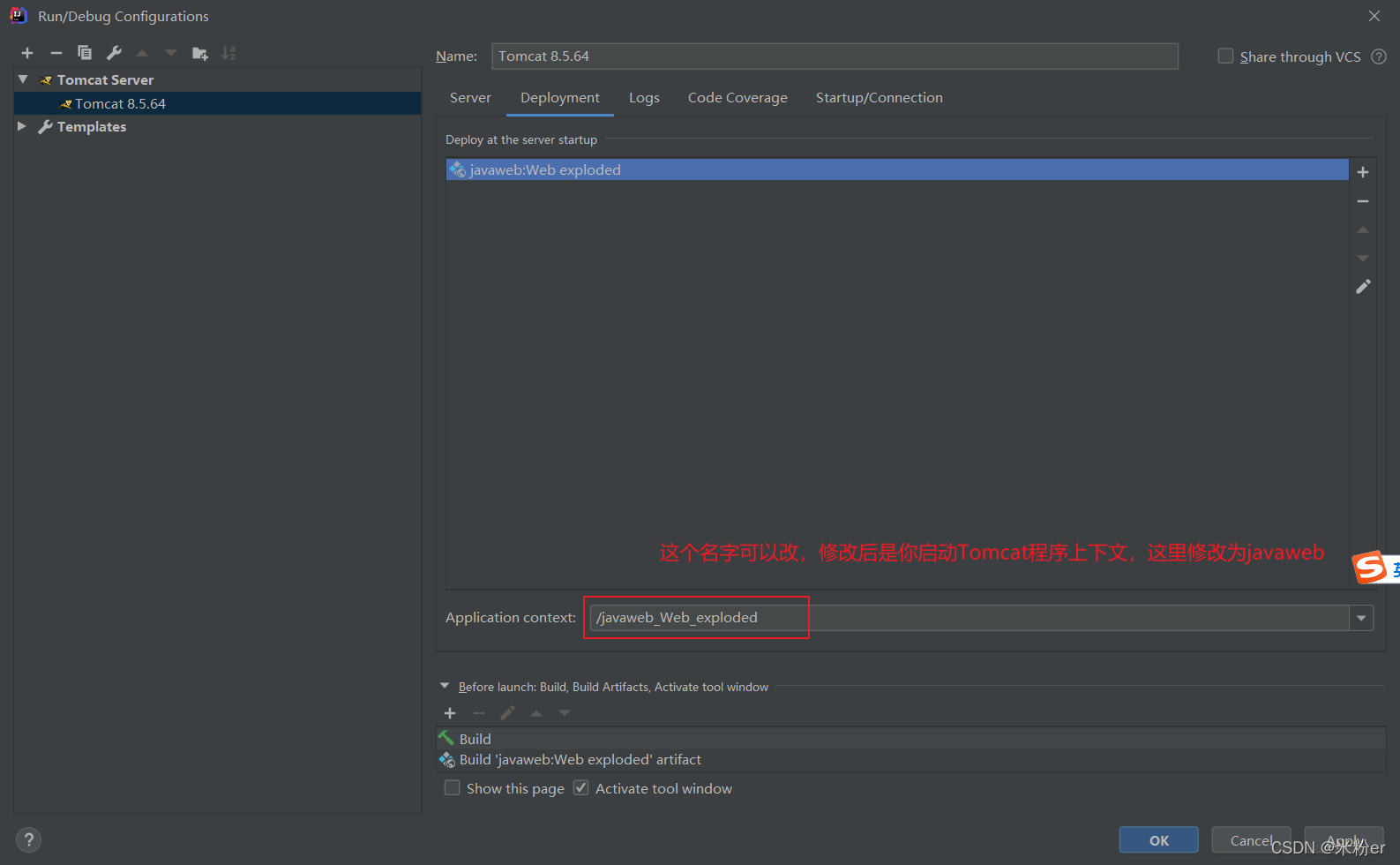Enable Show this page checkbox
The image size is (1400, 865).
pos(452,787)
